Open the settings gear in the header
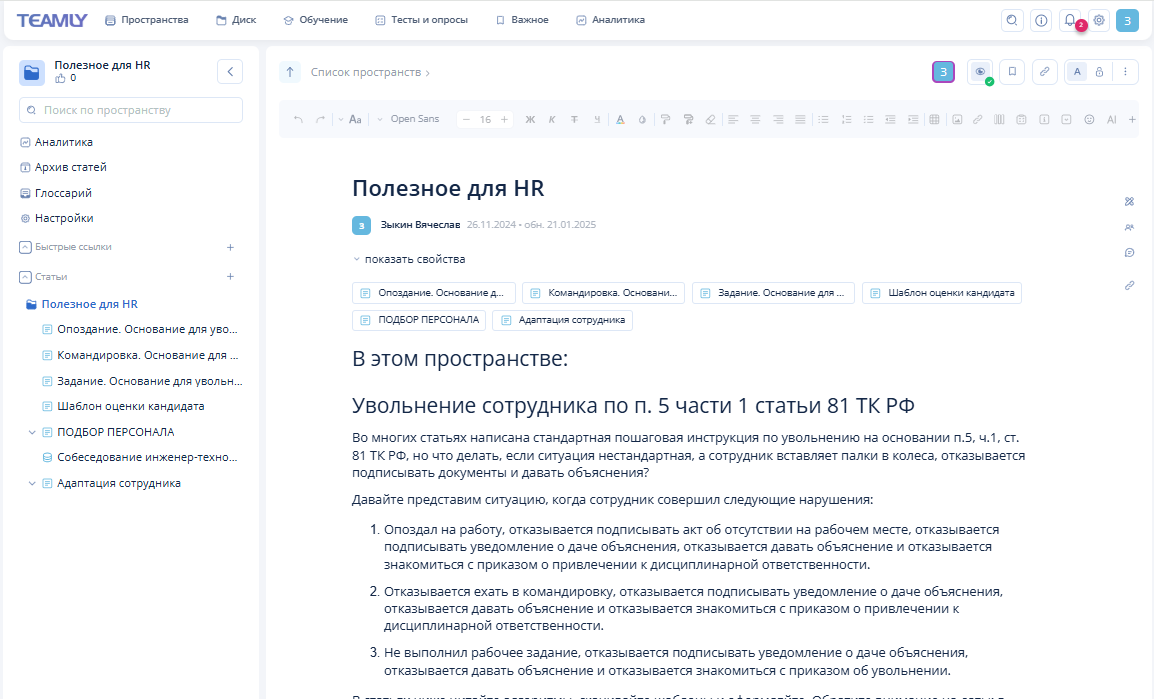Viewport: 1154px width, 699px height. 1099,21
